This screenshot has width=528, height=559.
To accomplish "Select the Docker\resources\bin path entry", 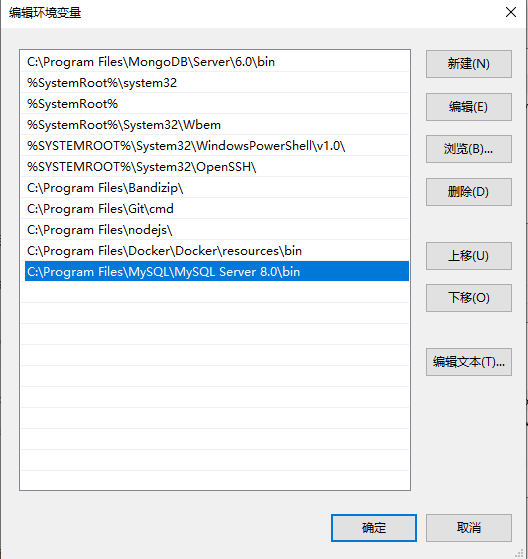I will click(215, 251).
